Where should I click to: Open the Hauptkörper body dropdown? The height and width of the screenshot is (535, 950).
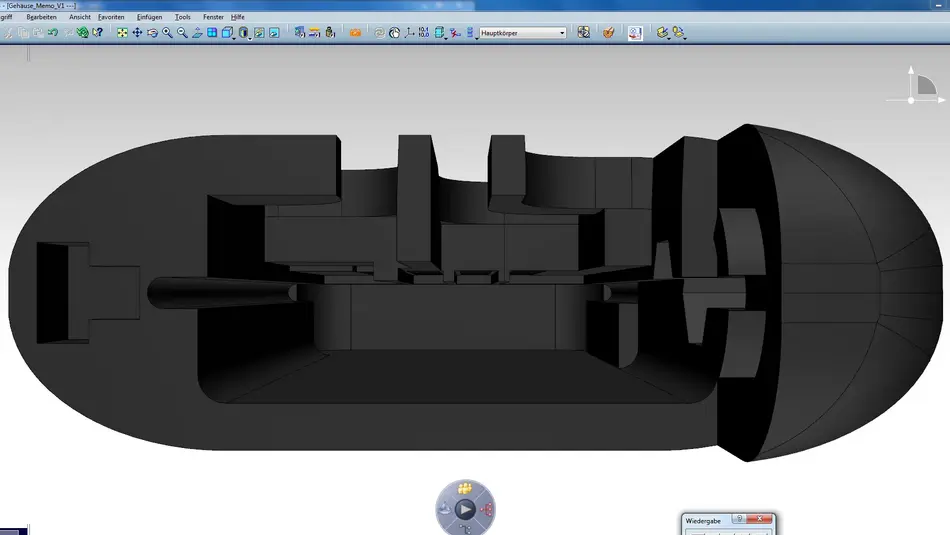tap(561, 33)
